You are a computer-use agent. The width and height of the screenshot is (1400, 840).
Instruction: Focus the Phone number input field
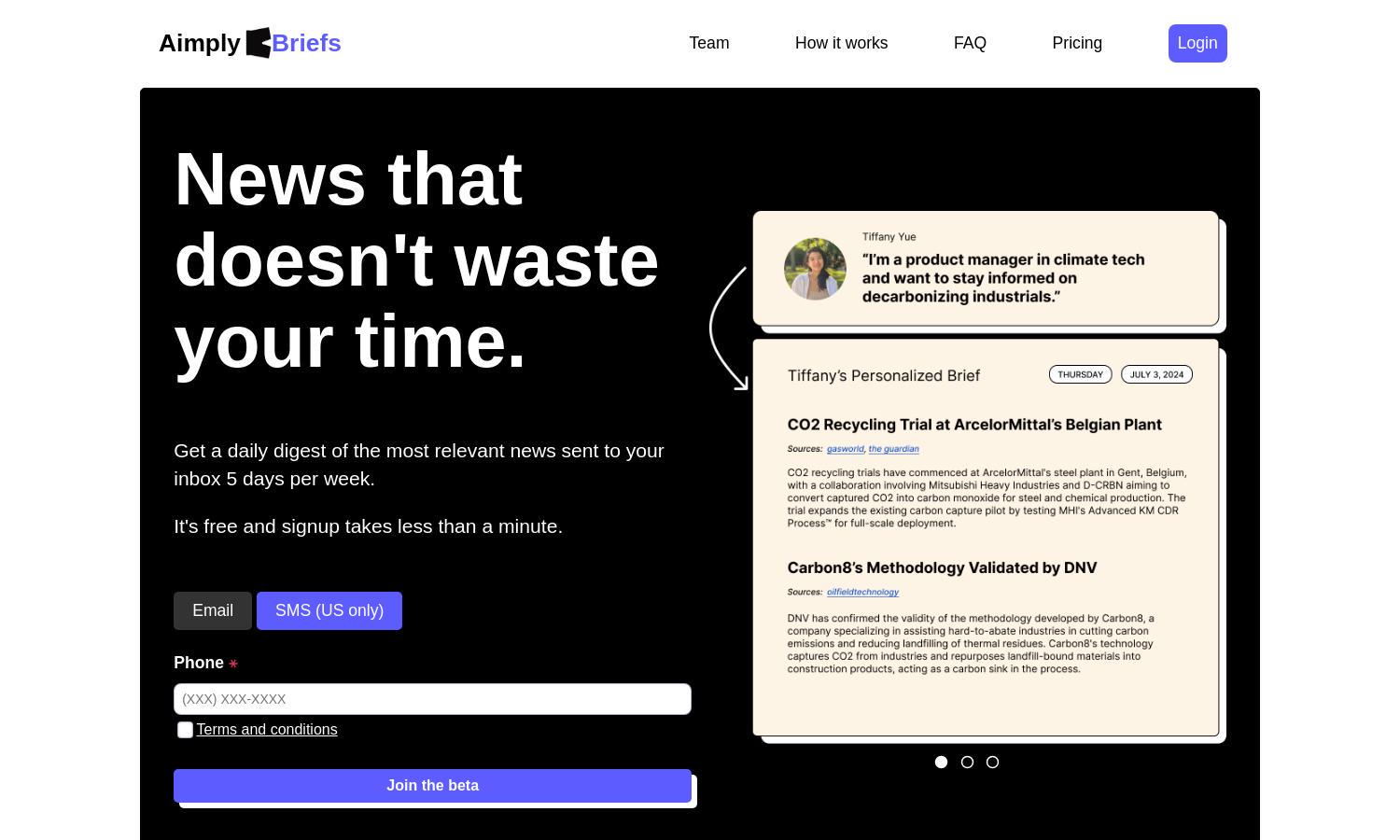[432, 699]
